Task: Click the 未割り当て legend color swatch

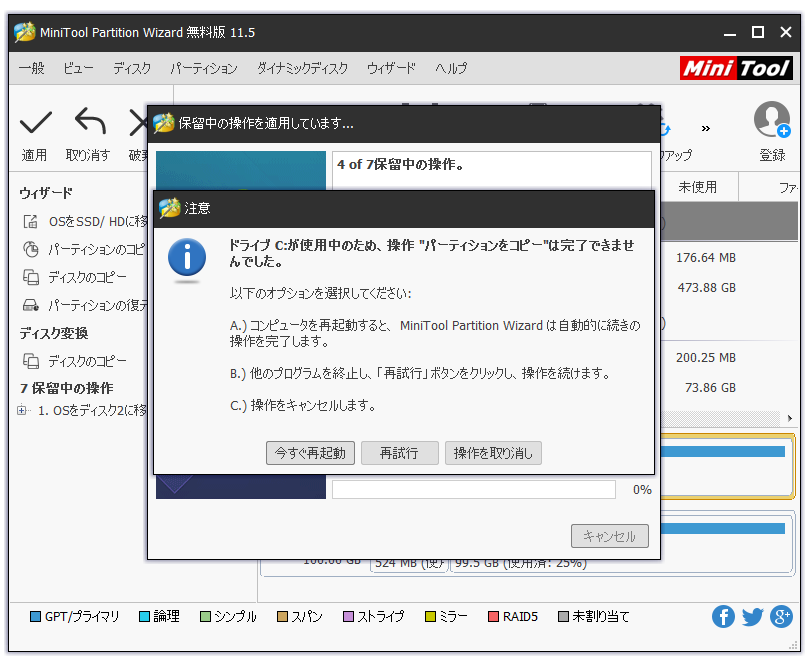Action: pos(563,616)
